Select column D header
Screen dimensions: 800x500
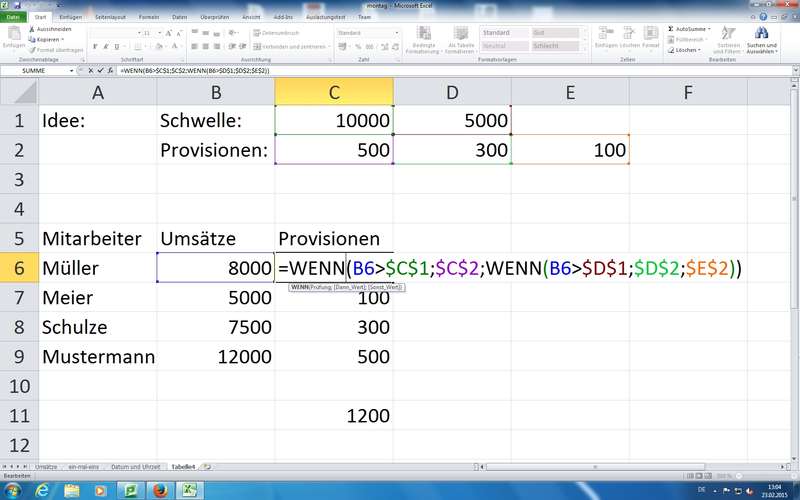coord(452,92)
